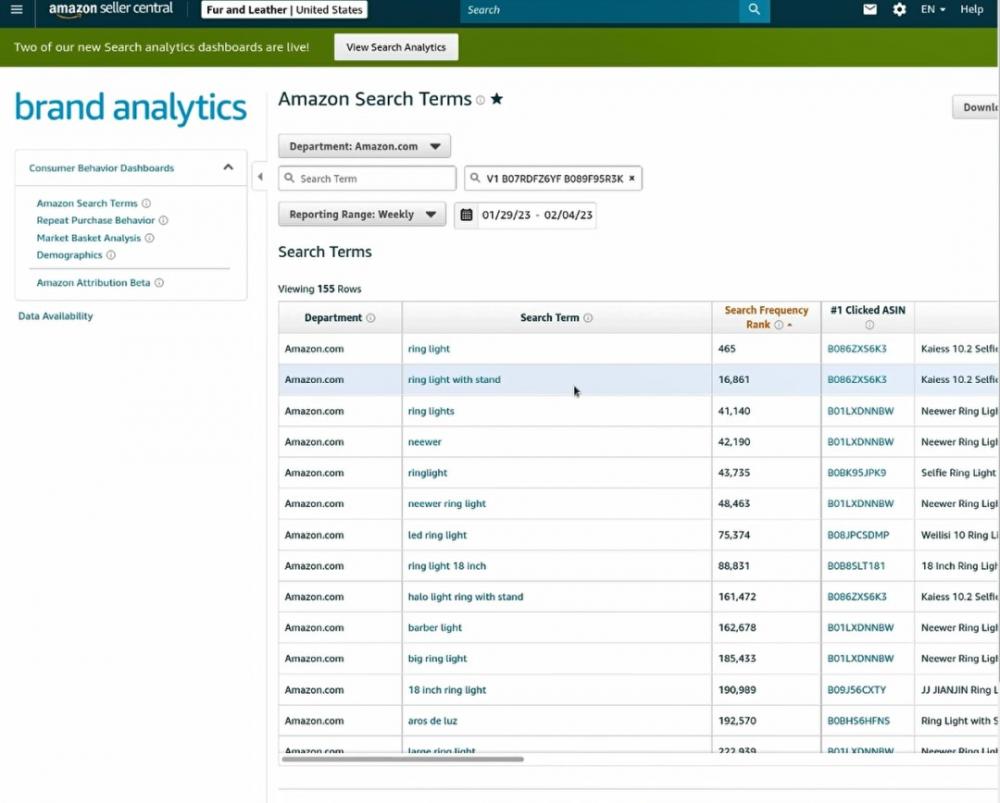The width and height of the screenshot is (1000, 803).
Task: Open ASIN B09J56CXTY link
Action: (x=857, y=690)
